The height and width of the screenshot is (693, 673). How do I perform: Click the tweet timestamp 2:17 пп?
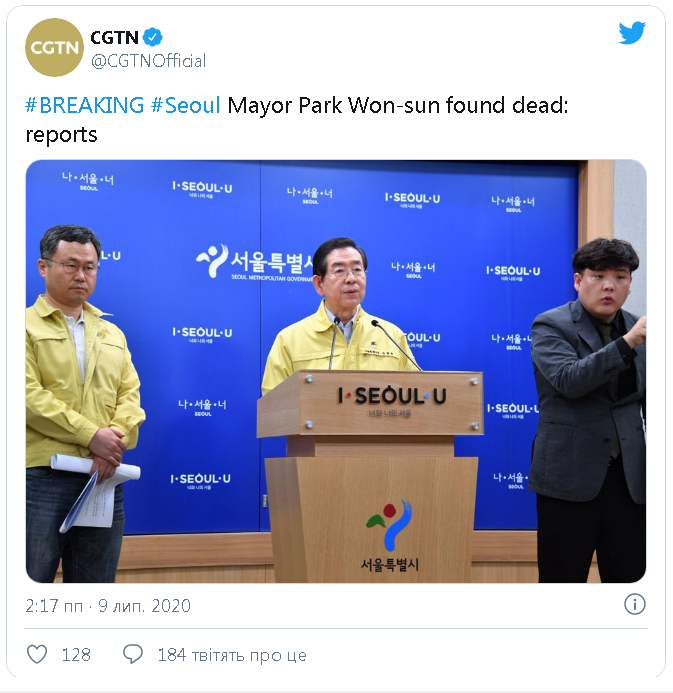click(x=54, y=606)
